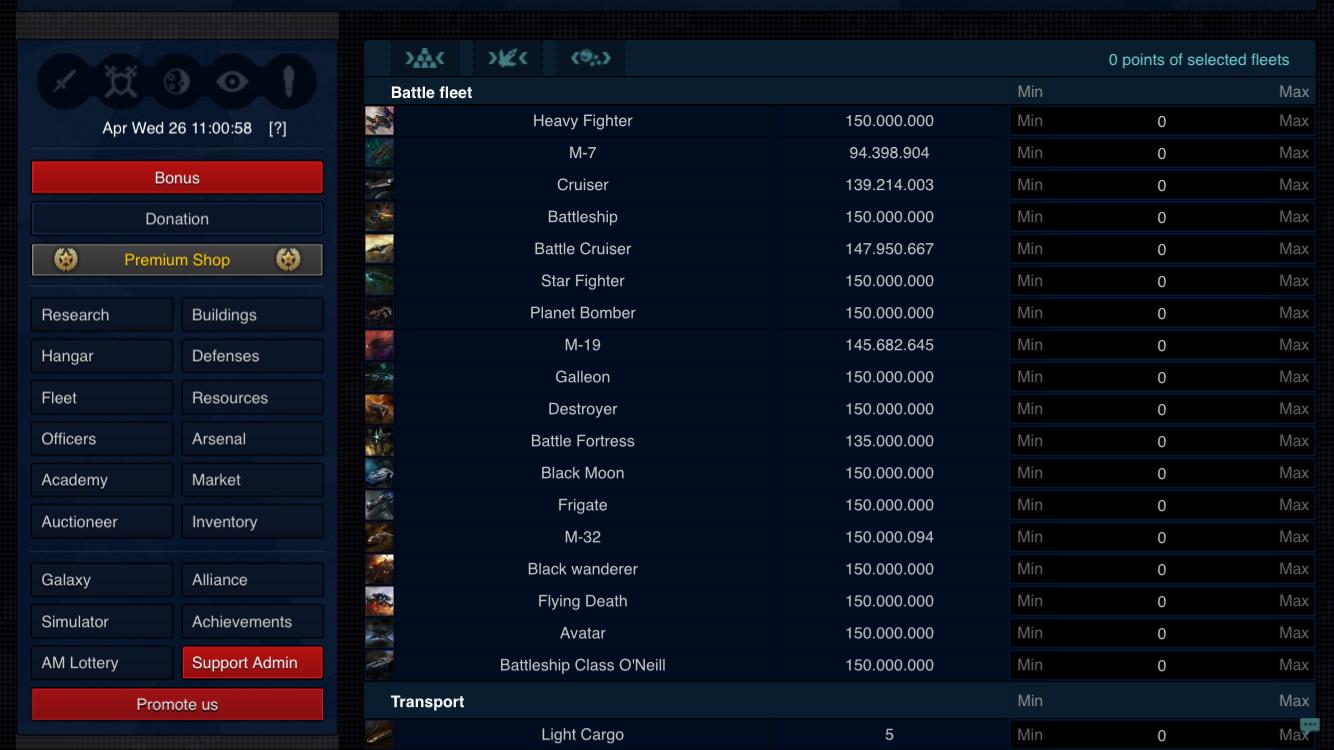The height and width of the screenshot is (750, 1334).
Task: Click the moon planet icon
Action: pyautogui.click(x=177, y=82)
